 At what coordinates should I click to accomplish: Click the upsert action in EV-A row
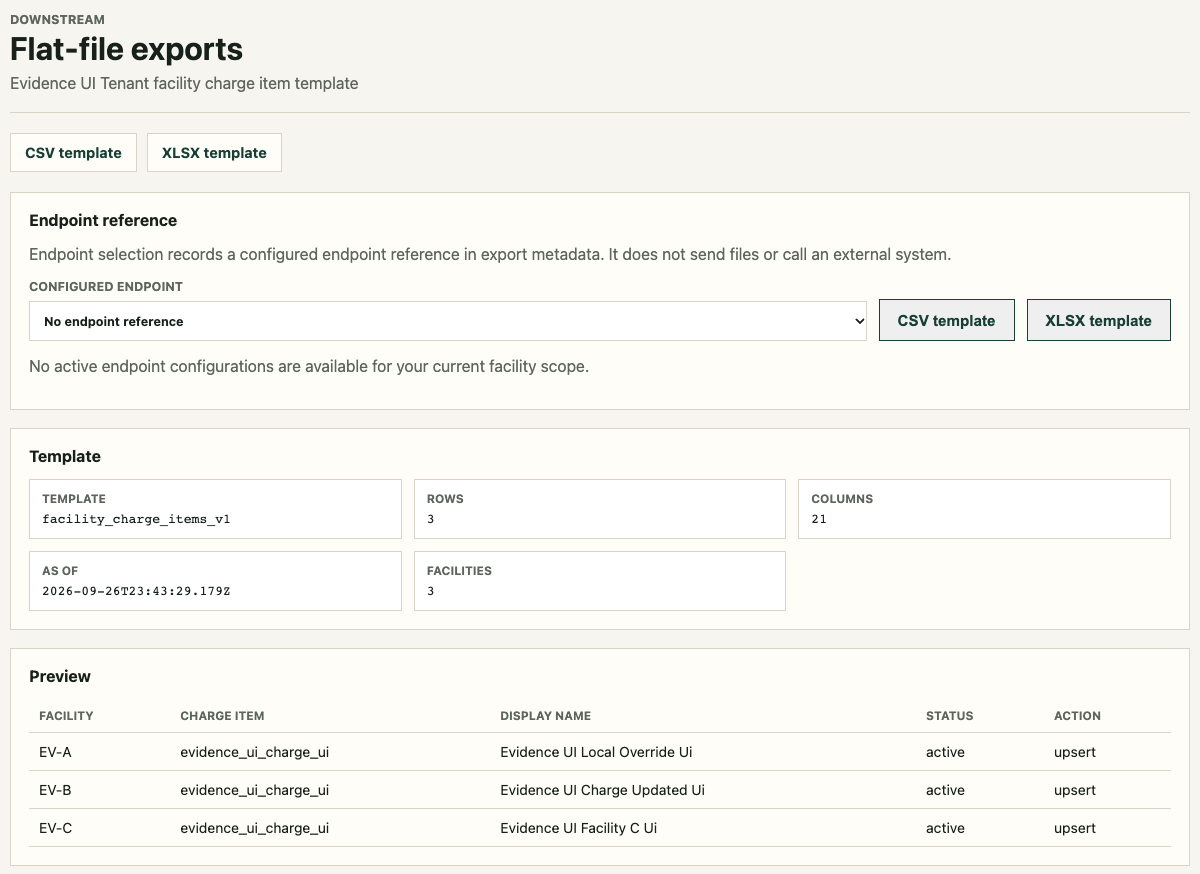click(1075, 752)
